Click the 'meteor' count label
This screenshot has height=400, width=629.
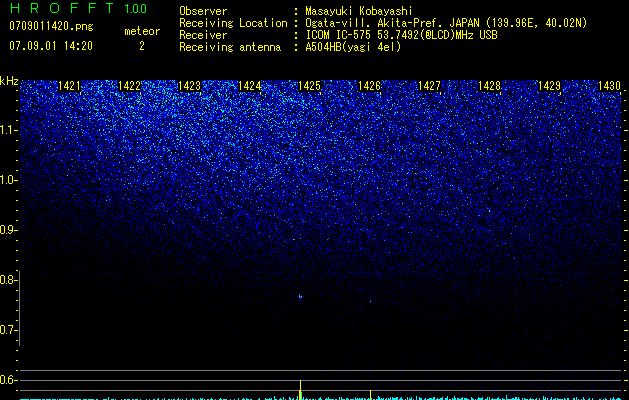pyautogui.click(x=142, y=31)
